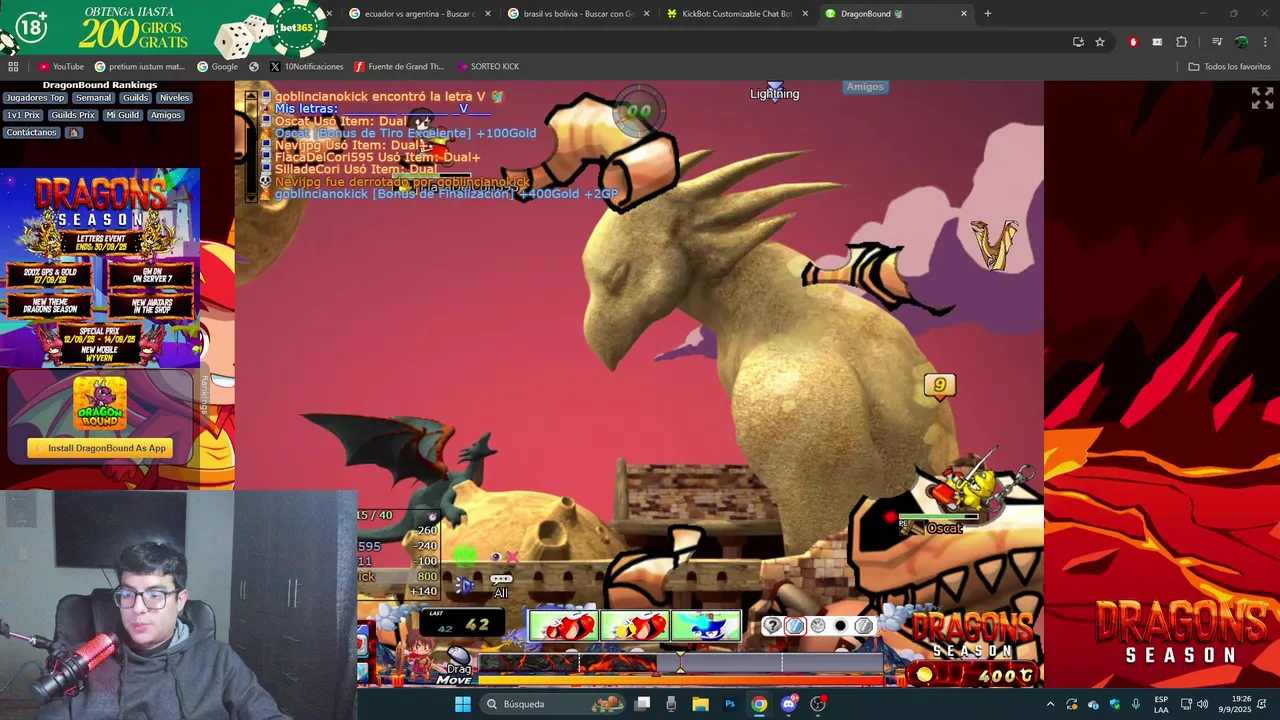The height and width of the screenshot is (720, 1280).
Task: Open the pretium iustum bookmark
Action: 140,66
